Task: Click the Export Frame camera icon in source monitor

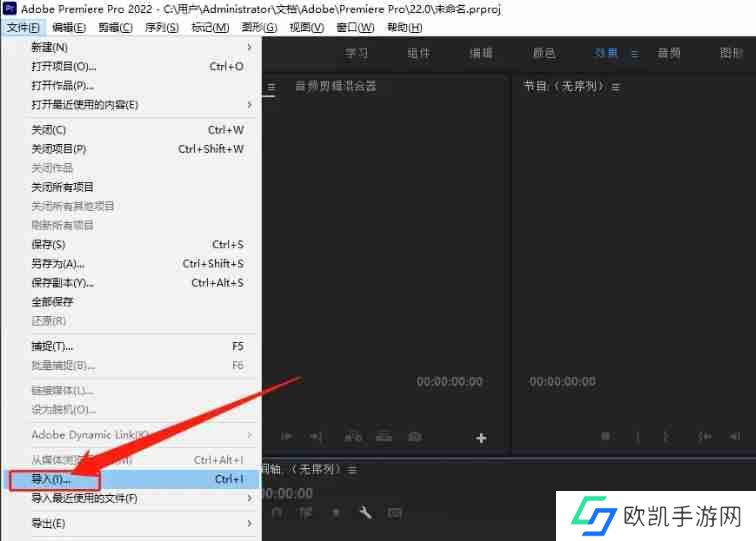Action: [x=415, y=437]
